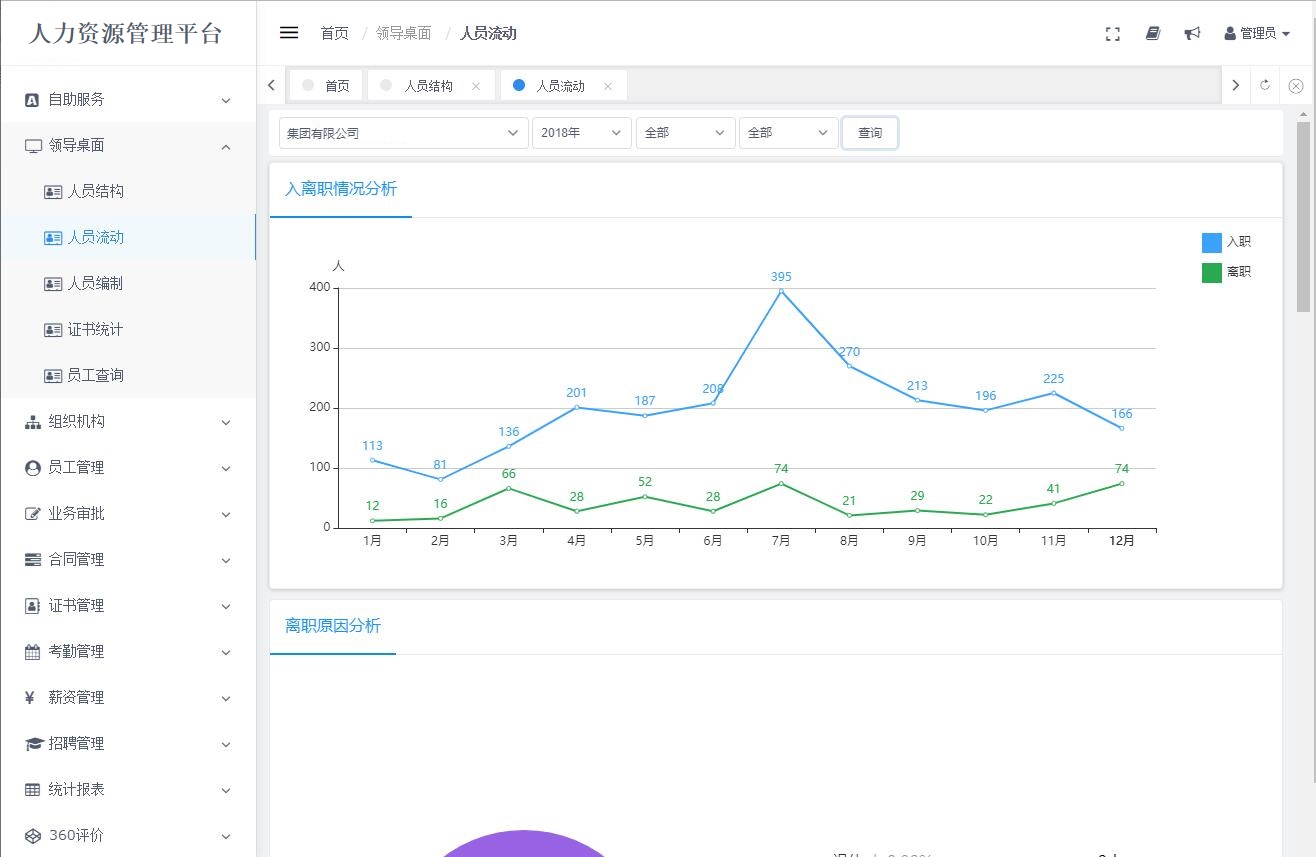Open 人员编制 in sidebar
The width and height of the screenshot is (1316, 857).
click(x=128, y=284)
